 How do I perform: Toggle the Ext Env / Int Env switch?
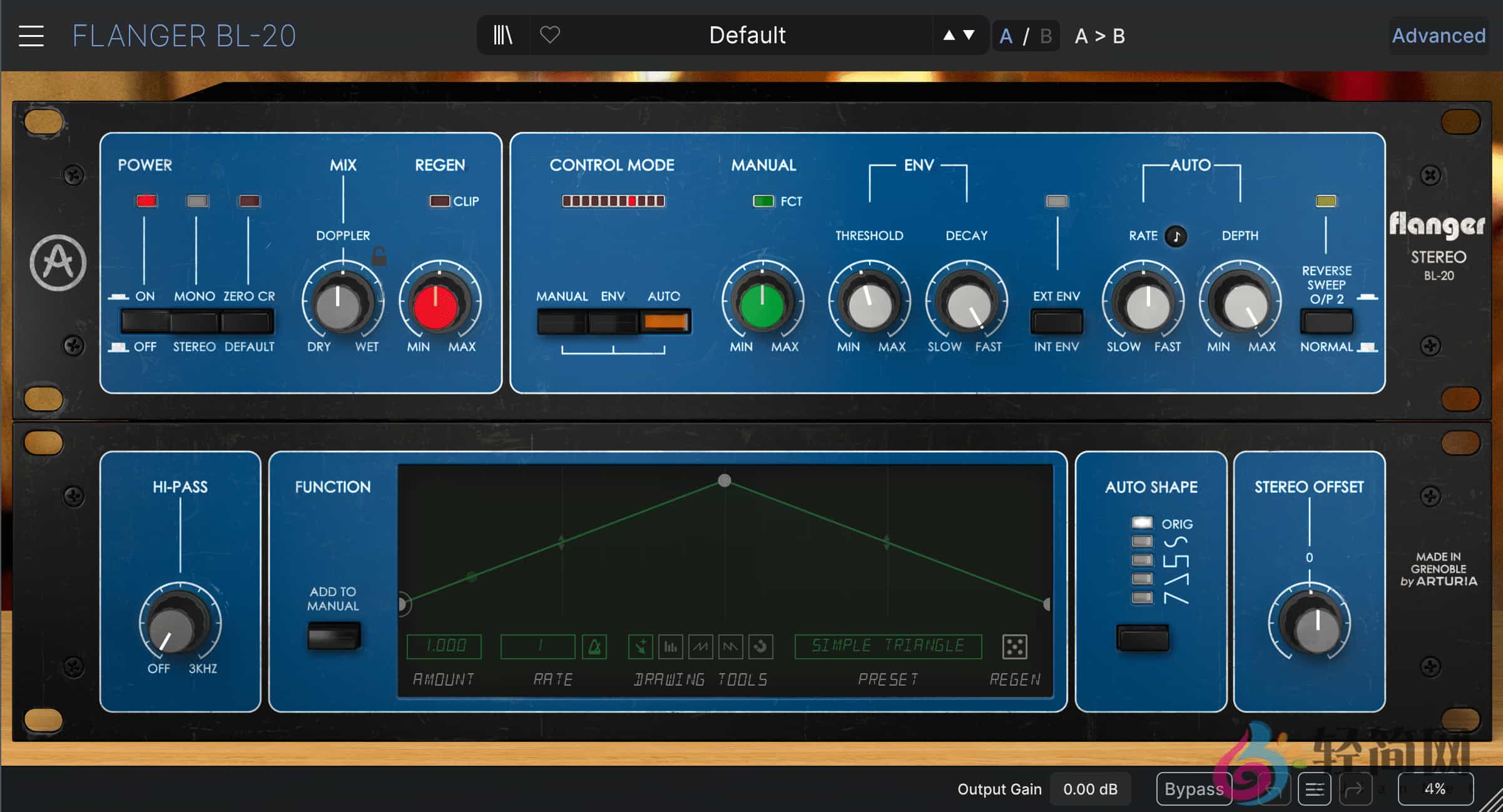(x=1056, y=322)
